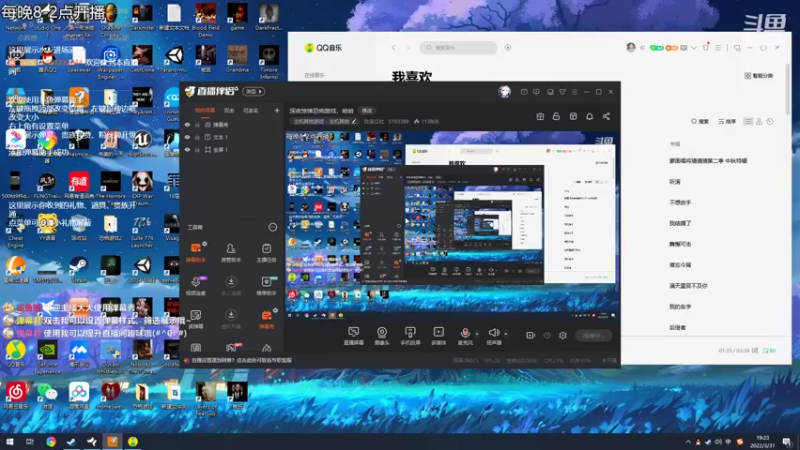
Task: Add the 摄像头 camera source
Action: [382, 336]
